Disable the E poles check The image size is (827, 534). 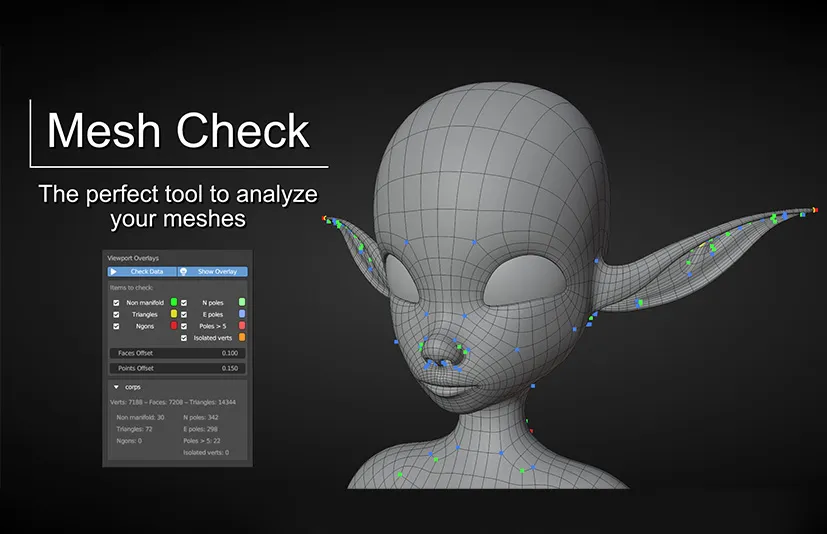184,314
